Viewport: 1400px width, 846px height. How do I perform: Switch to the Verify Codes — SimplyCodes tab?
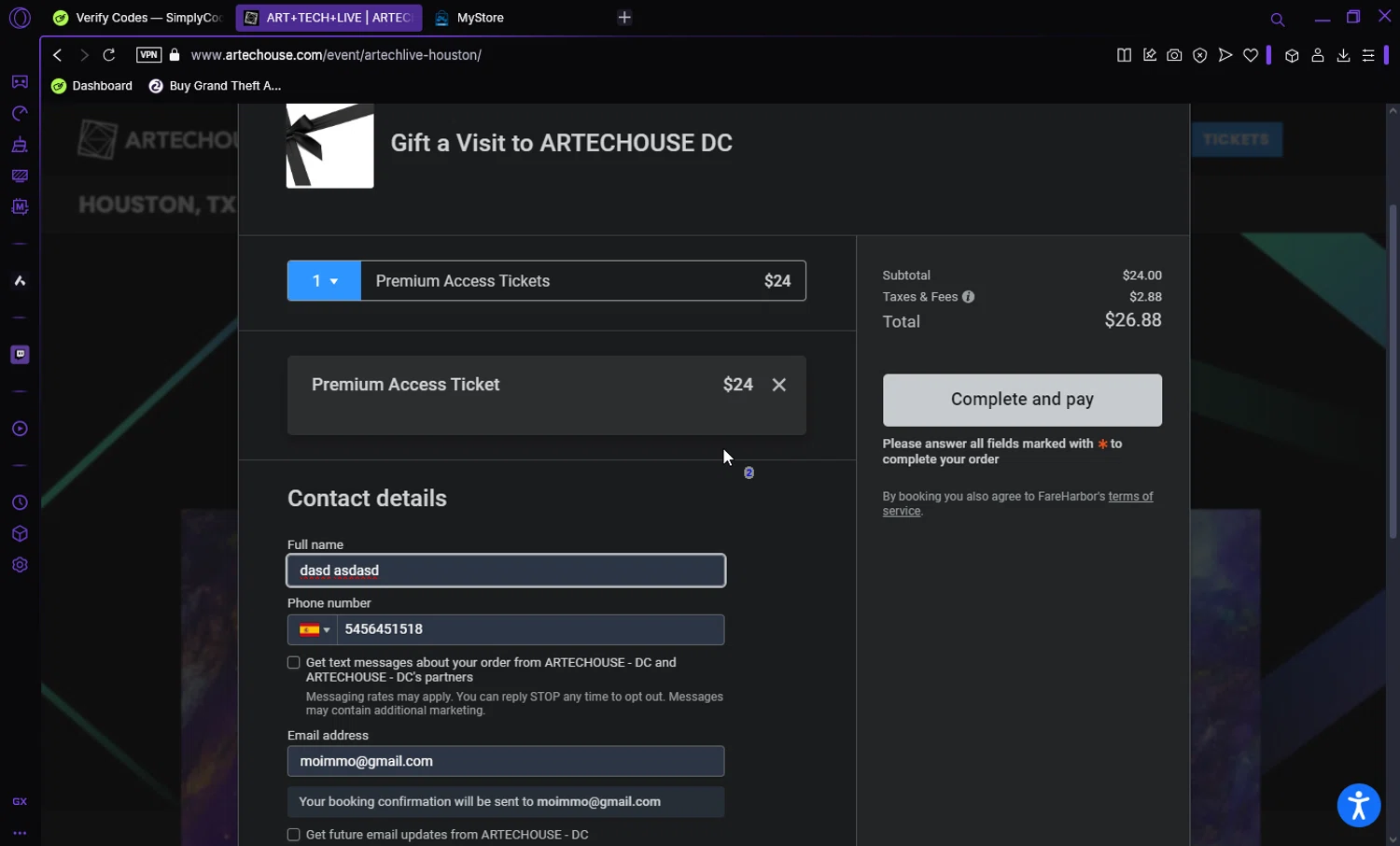pos(138,18)
